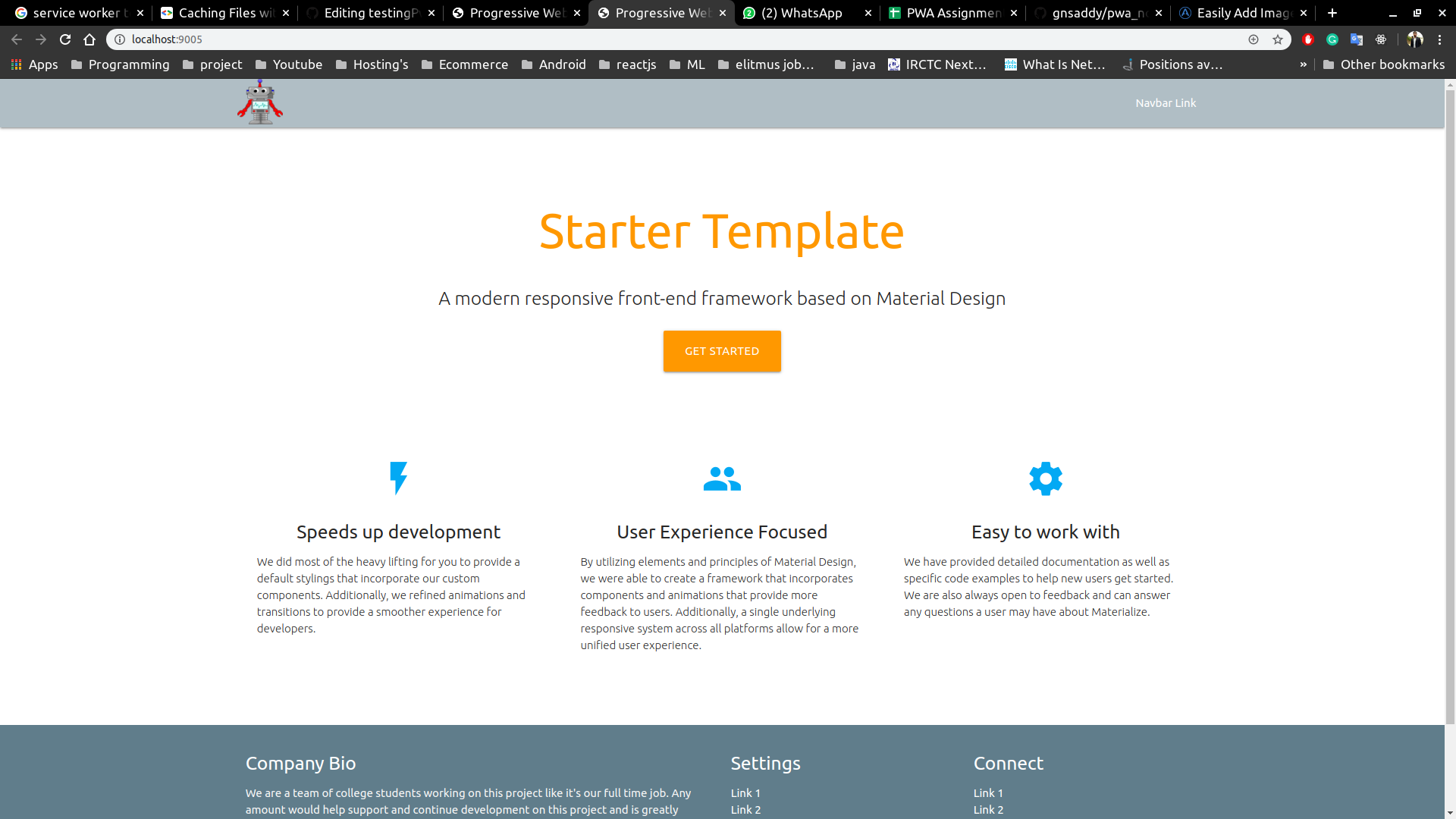The width and height of the screenshot is (1456, 819).
Task: Open the Grammarly extension icon
Action: click(x=1332, y=39)
